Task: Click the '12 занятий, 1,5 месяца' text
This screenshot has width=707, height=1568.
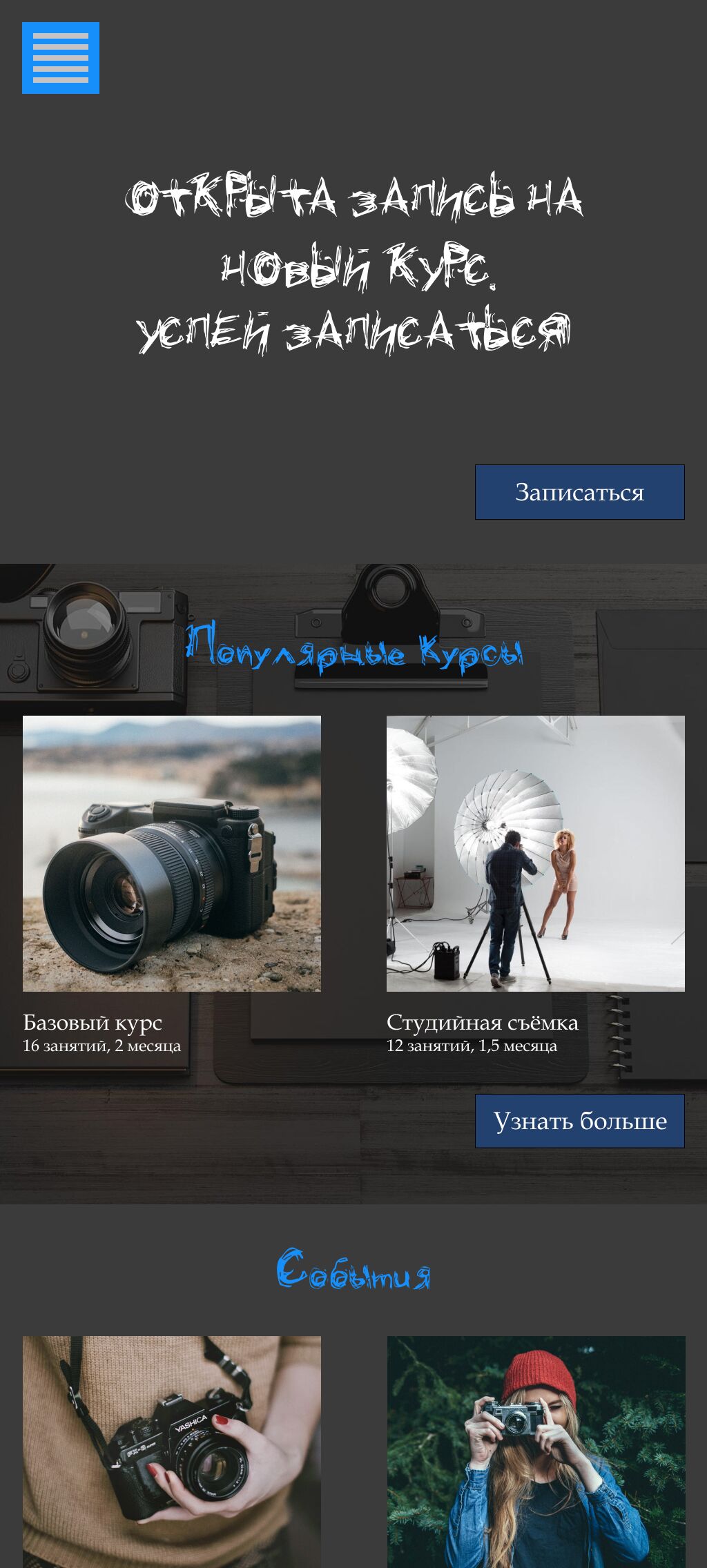Action: click(472, 1046)
